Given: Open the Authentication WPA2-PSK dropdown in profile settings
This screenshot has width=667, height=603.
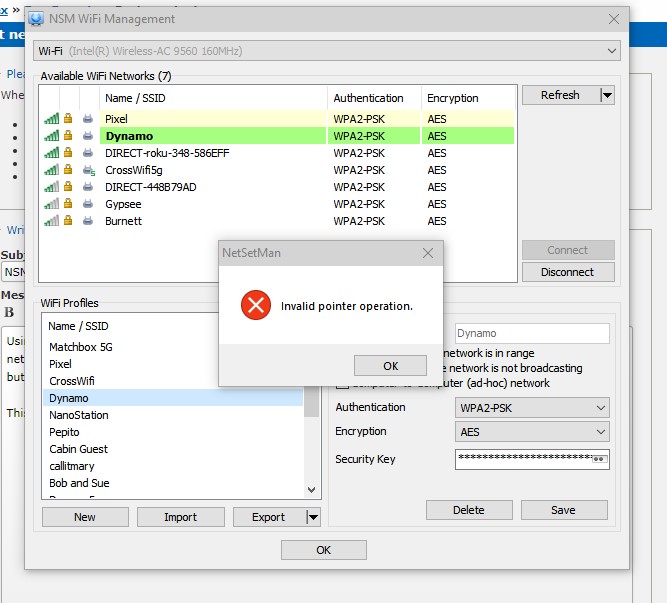Looking at the screenshot, I should 532,408.
